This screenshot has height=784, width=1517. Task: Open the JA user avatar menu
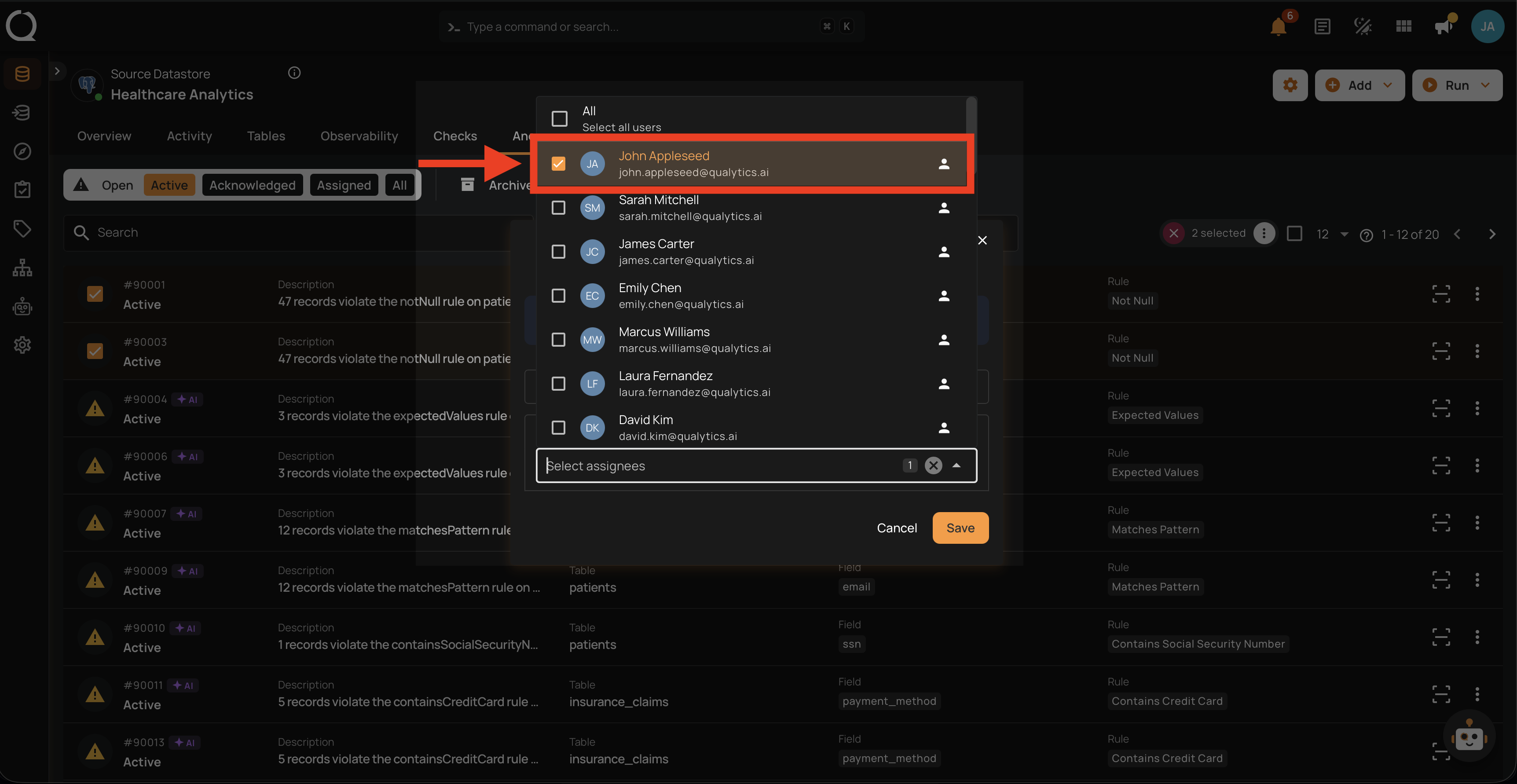coord(1488,26)
